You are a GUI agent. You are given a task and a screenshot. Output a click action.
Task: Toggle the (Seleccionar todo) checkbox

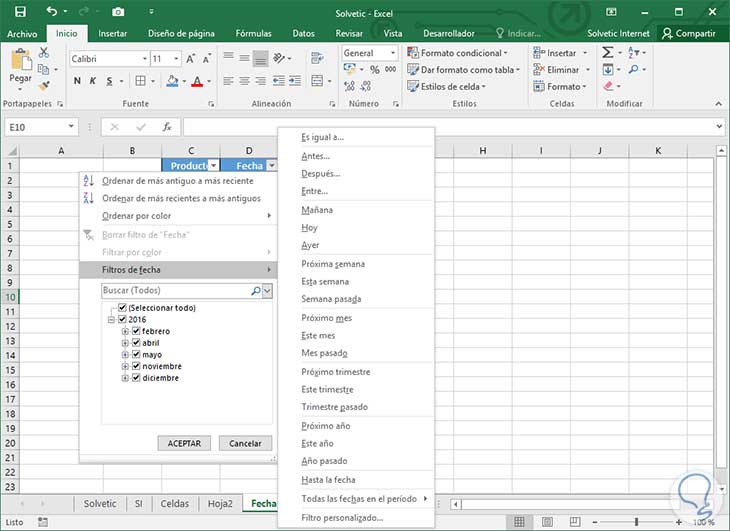tap(122, 307)
